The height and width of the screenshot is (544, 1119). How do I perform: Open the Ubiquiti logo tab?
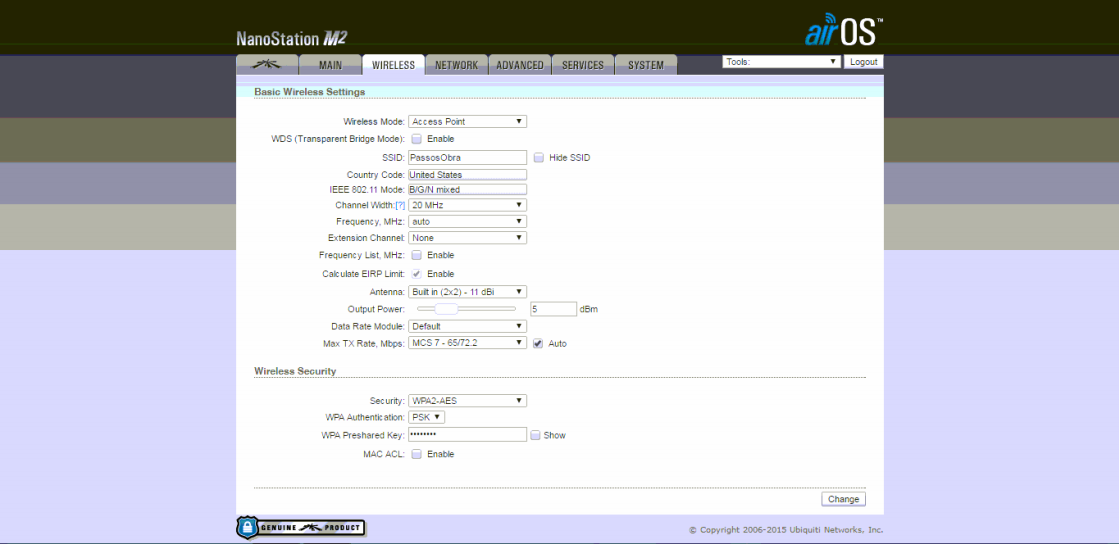(267, 65)
